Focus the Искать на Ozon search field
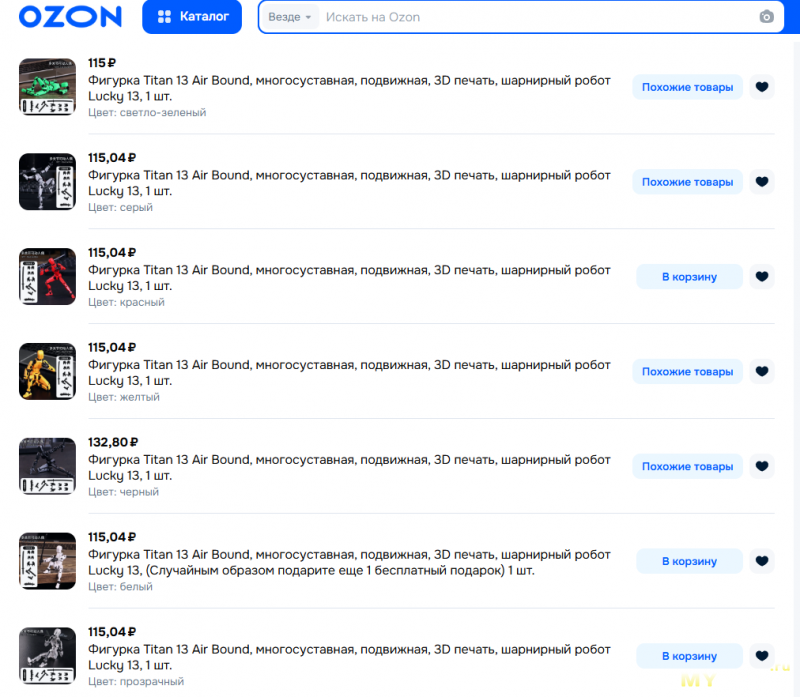 (x=538, y=17)
